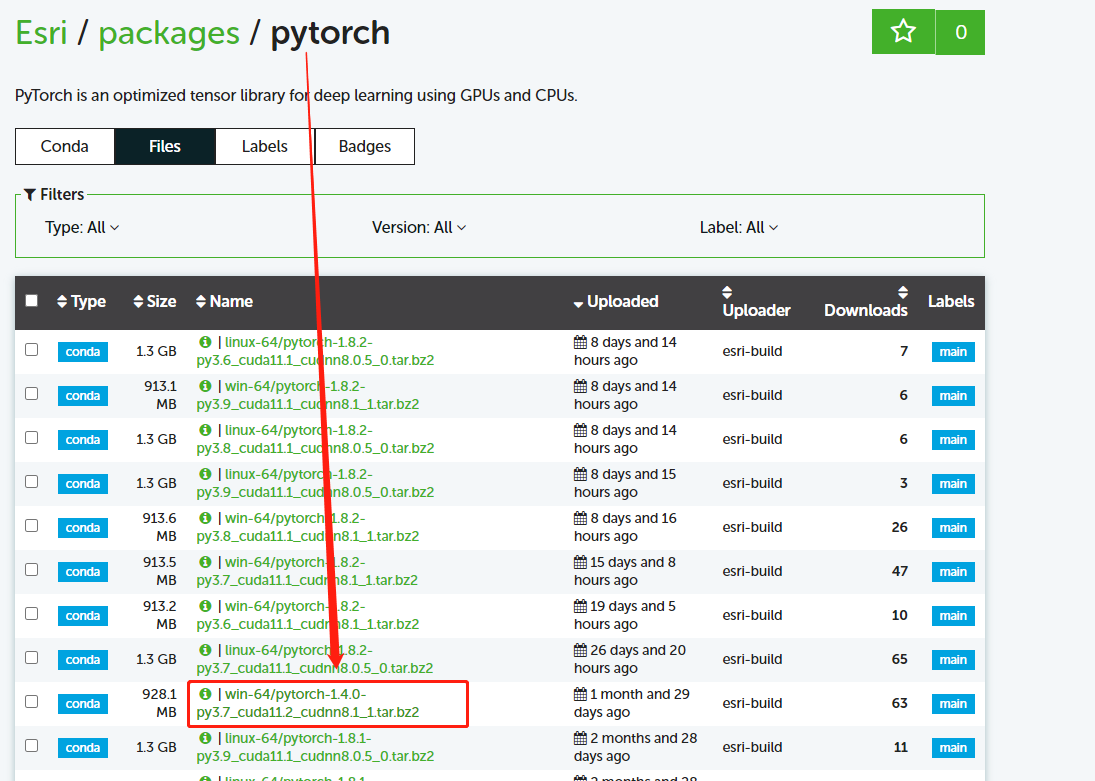Sort table by Size column

[x=155, y=302]
